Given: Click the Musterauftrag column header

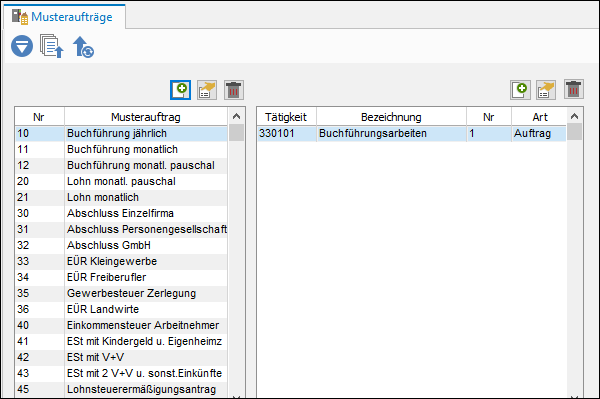Looking at the screenshot, I should coord(146,117).
